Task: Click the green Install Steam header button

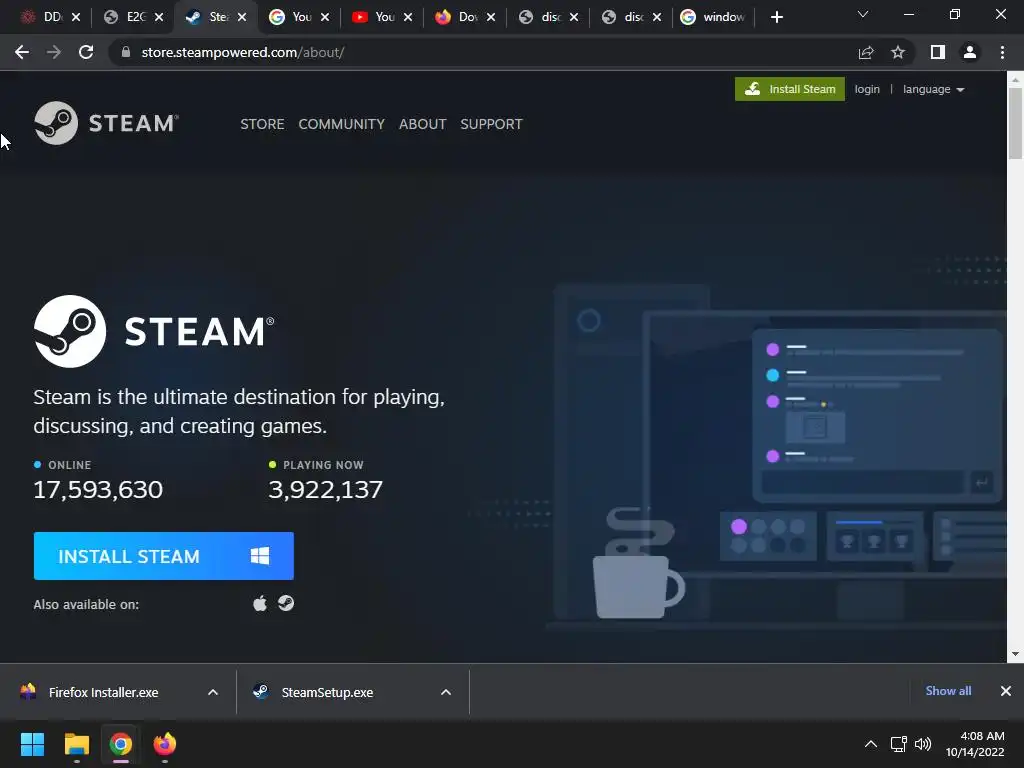Action: point(790,89)
